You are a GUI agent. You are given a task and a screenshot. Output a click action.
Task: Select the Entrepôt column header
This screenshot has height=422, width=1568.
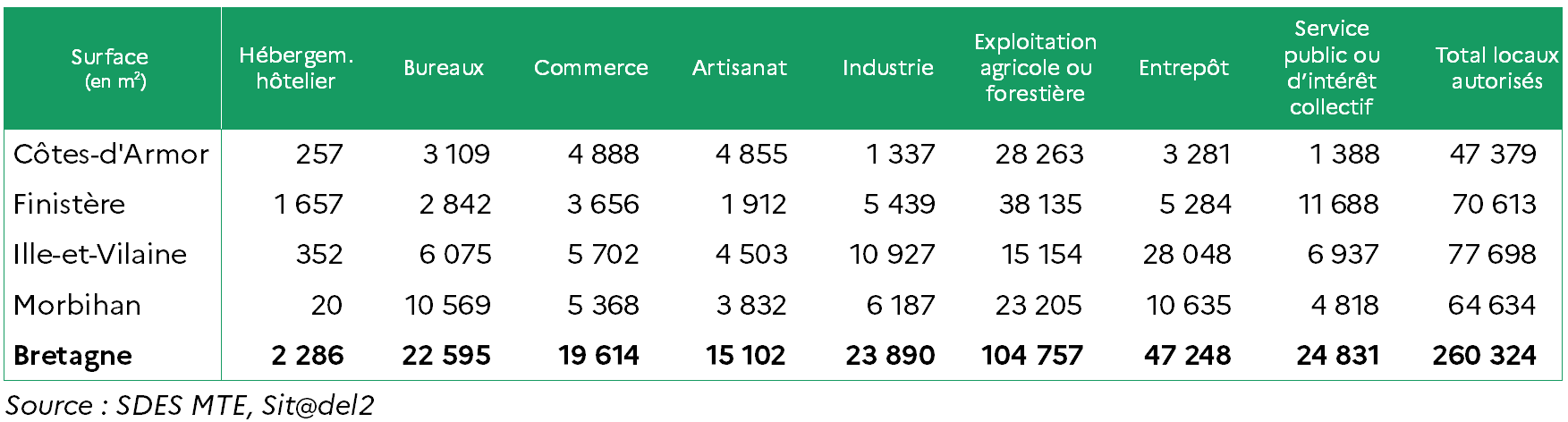1184,68
